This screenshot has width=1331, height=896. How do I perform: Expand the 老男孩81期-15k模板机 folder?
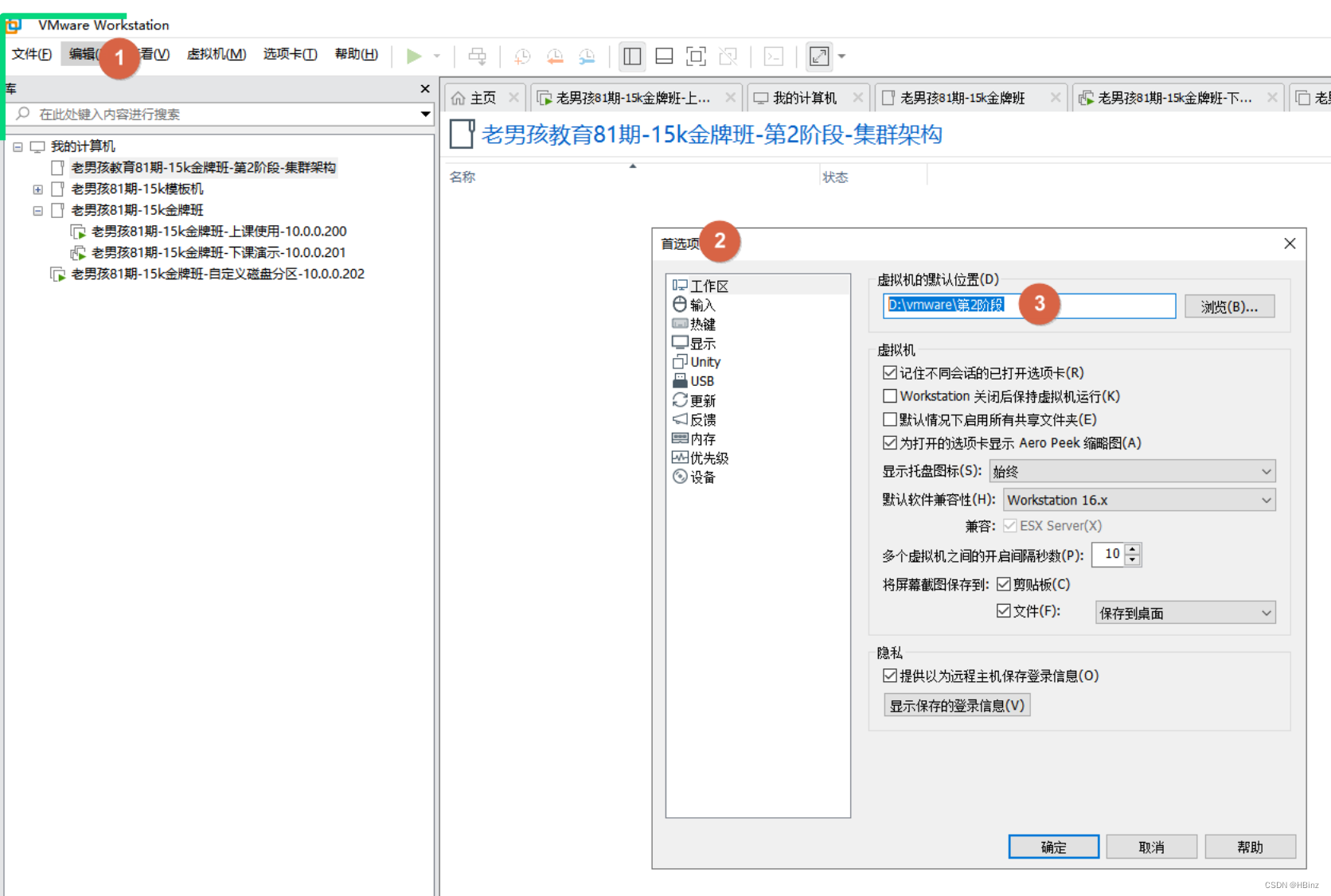pos(37,189)
